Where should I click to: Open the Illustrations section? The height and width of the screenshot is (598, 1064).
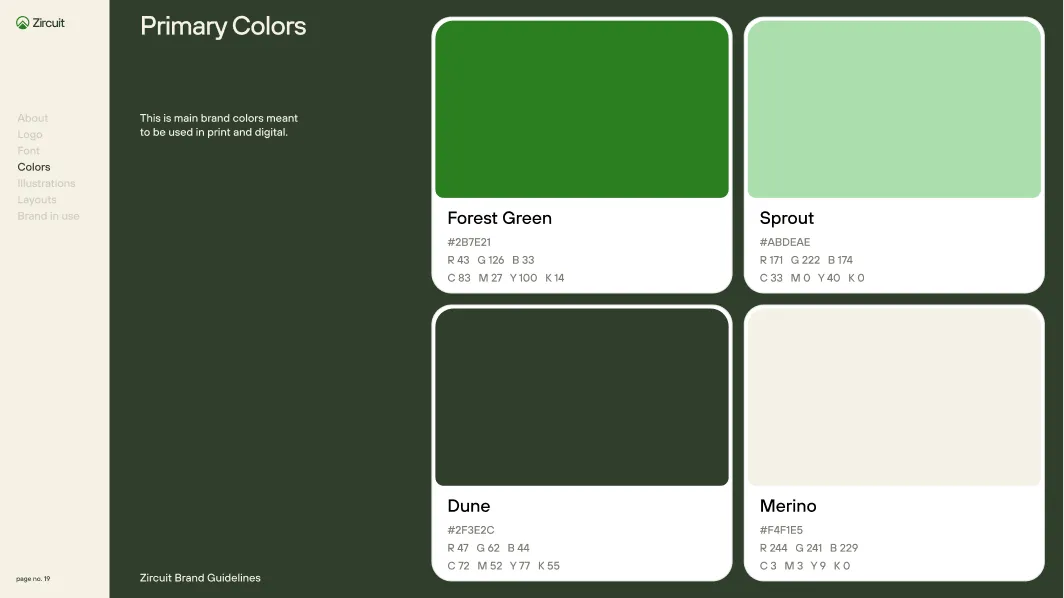tap(47, 183)
